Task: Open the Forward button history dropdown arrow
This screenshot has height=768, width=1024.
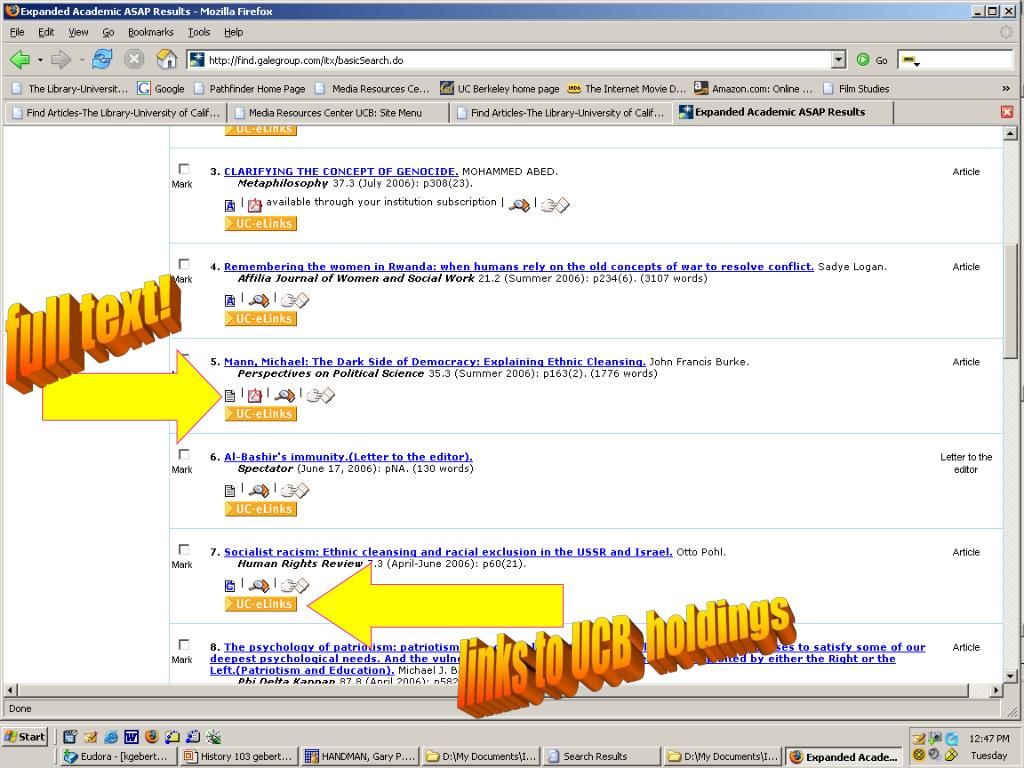Action: (81, 60)
